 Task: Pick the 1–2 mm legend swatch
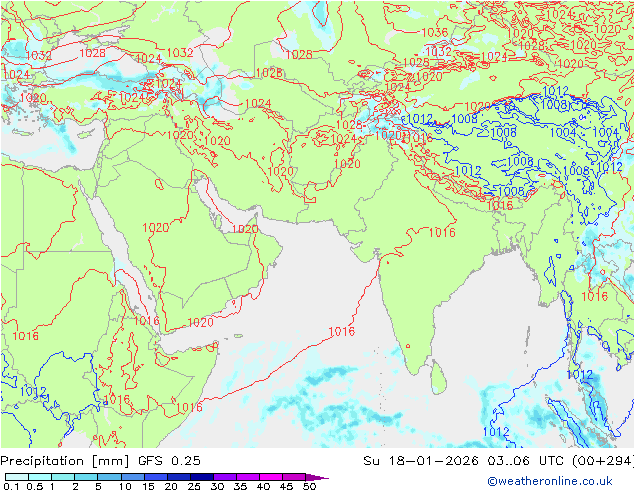[63, 477]
